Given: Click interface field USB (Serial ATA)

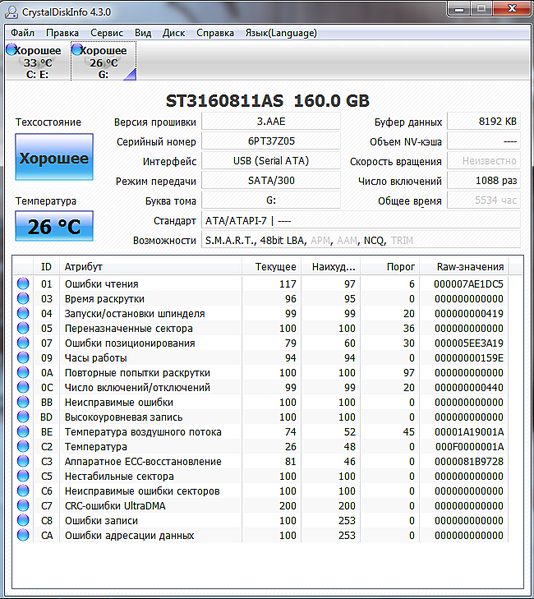Looking at the screenshot, I should pyautogui.click(x=271, y=161).
